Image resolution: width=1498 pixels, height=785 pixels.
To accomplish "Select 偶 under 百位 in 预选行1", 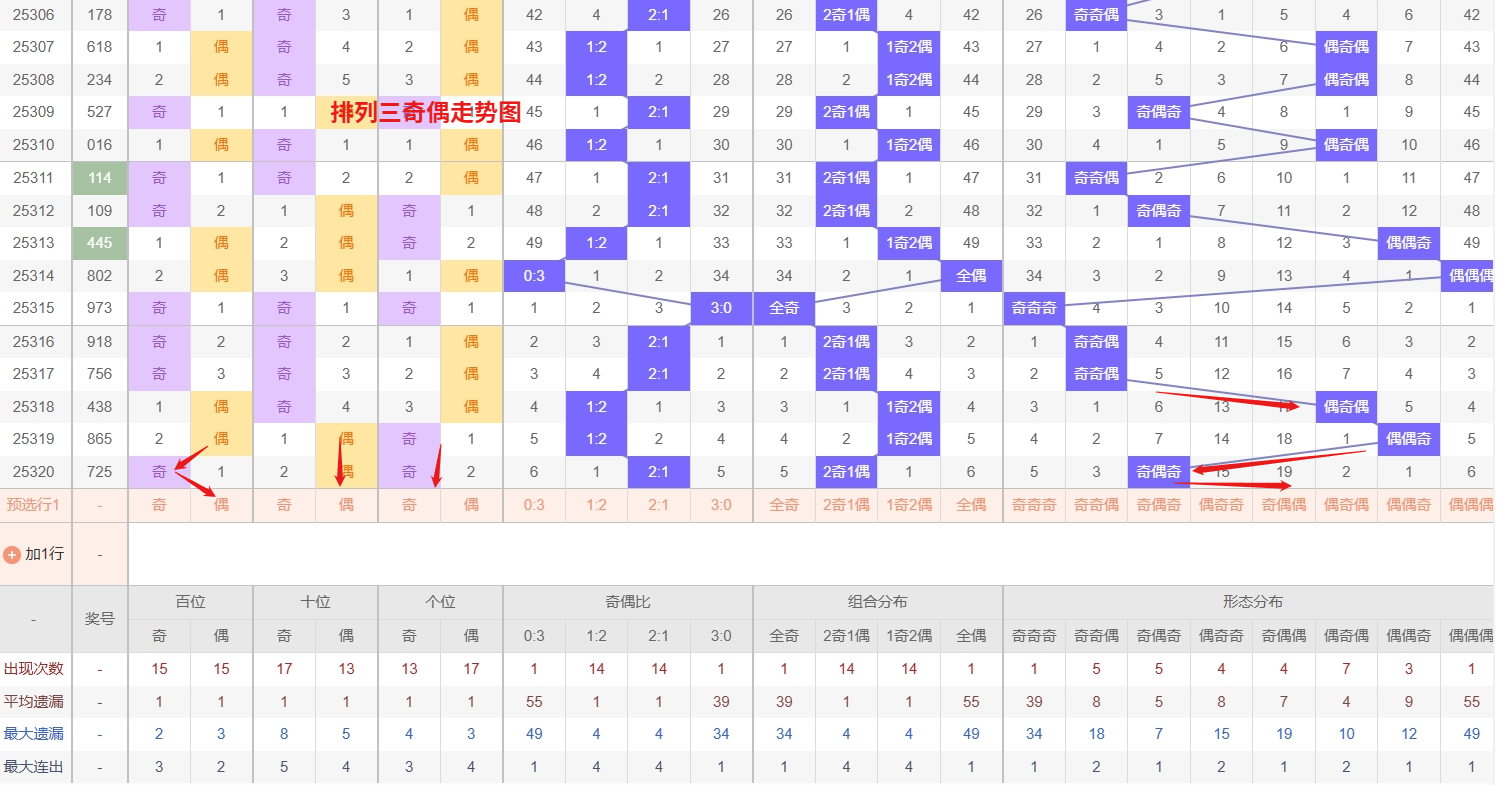I will coord(221,505).
